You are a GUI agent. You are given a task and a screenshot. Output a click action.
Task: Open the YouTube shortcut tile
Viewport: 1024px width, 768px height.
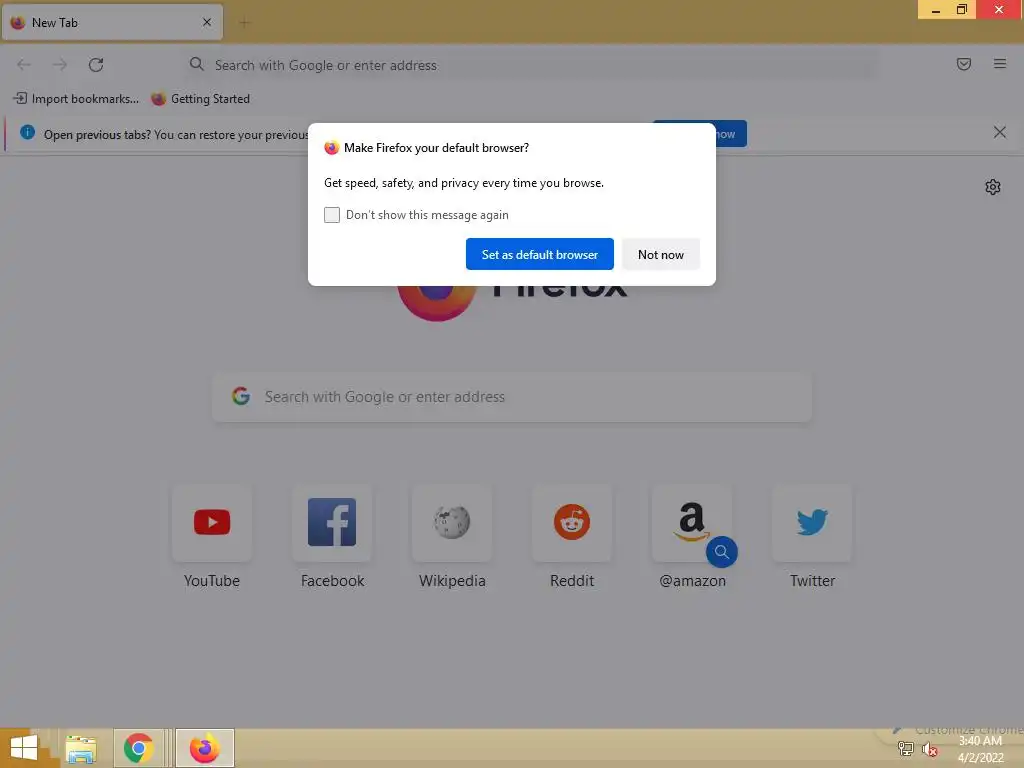tap(212, 523)
